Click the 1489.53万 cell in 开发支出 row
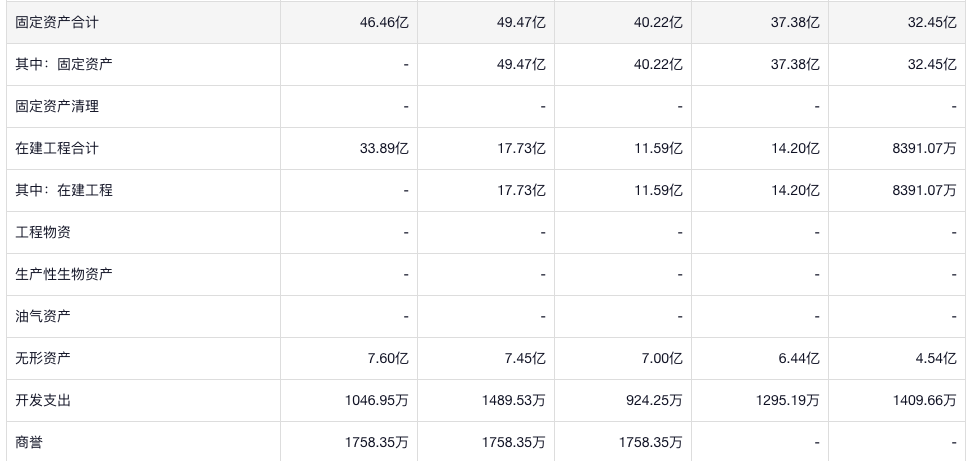Screen dimensions: 975x461 tap(514, 400)
